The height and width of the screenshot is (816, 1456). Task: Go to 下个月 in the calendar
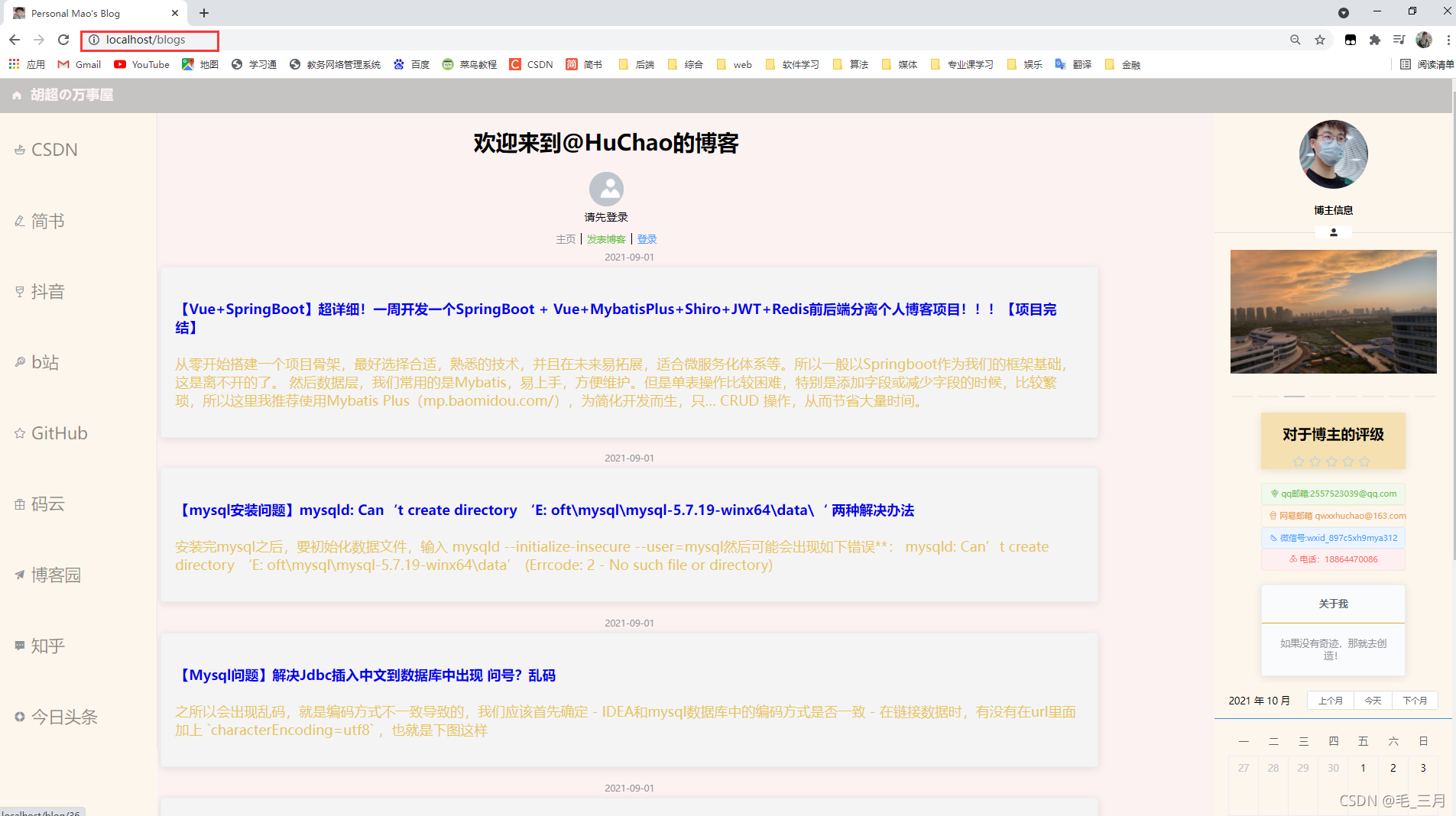pyautogui.click(x=1415, y=701)
